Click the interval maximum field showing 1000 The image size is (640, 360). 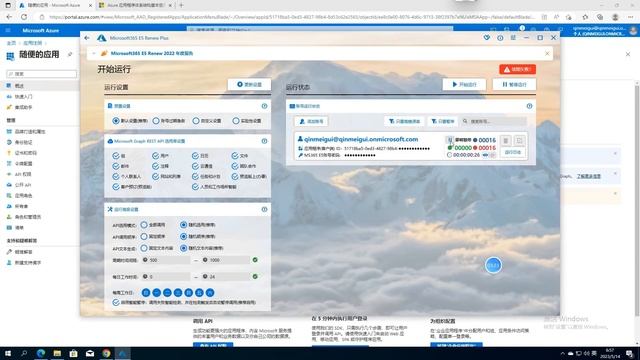pos(226,260)
